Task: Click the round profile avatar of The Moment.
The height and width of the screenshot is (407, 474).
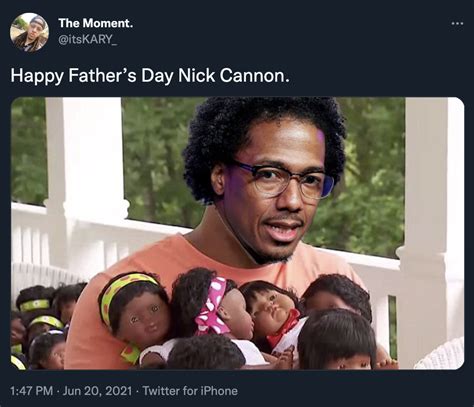Action: [x=29, y=32]
